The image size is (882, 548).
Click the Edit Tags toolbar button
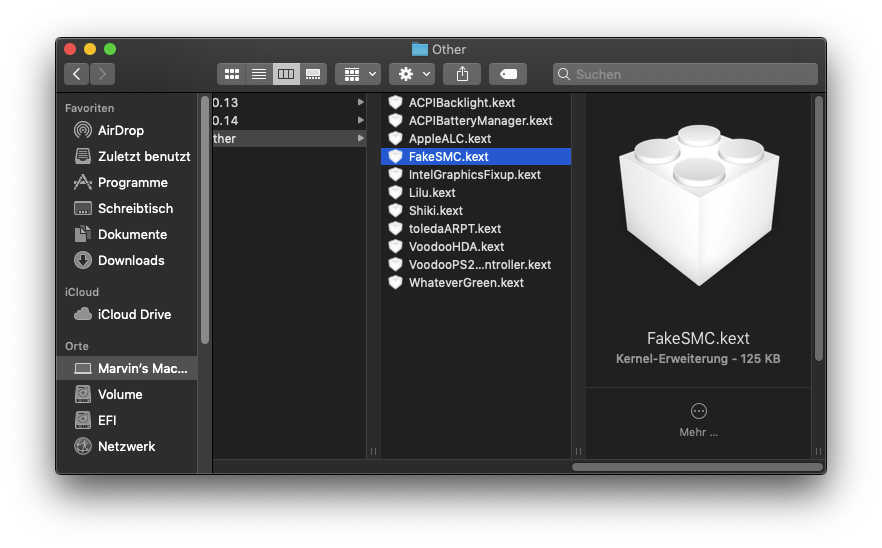(x=508, y=74)
